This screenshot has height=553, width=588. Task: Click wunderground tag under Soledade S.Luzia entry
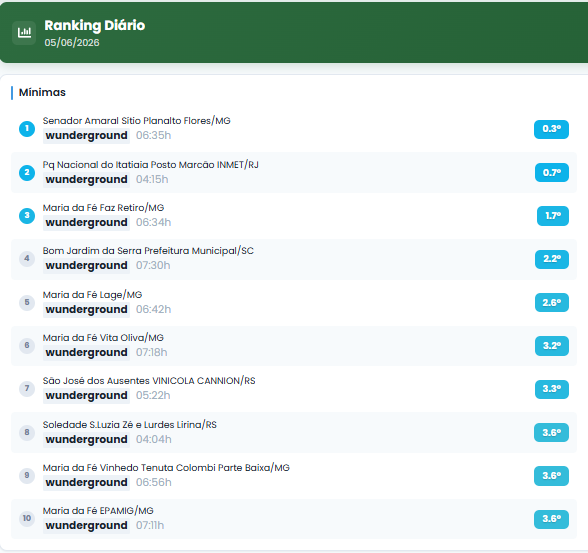[x=86, y=439]
